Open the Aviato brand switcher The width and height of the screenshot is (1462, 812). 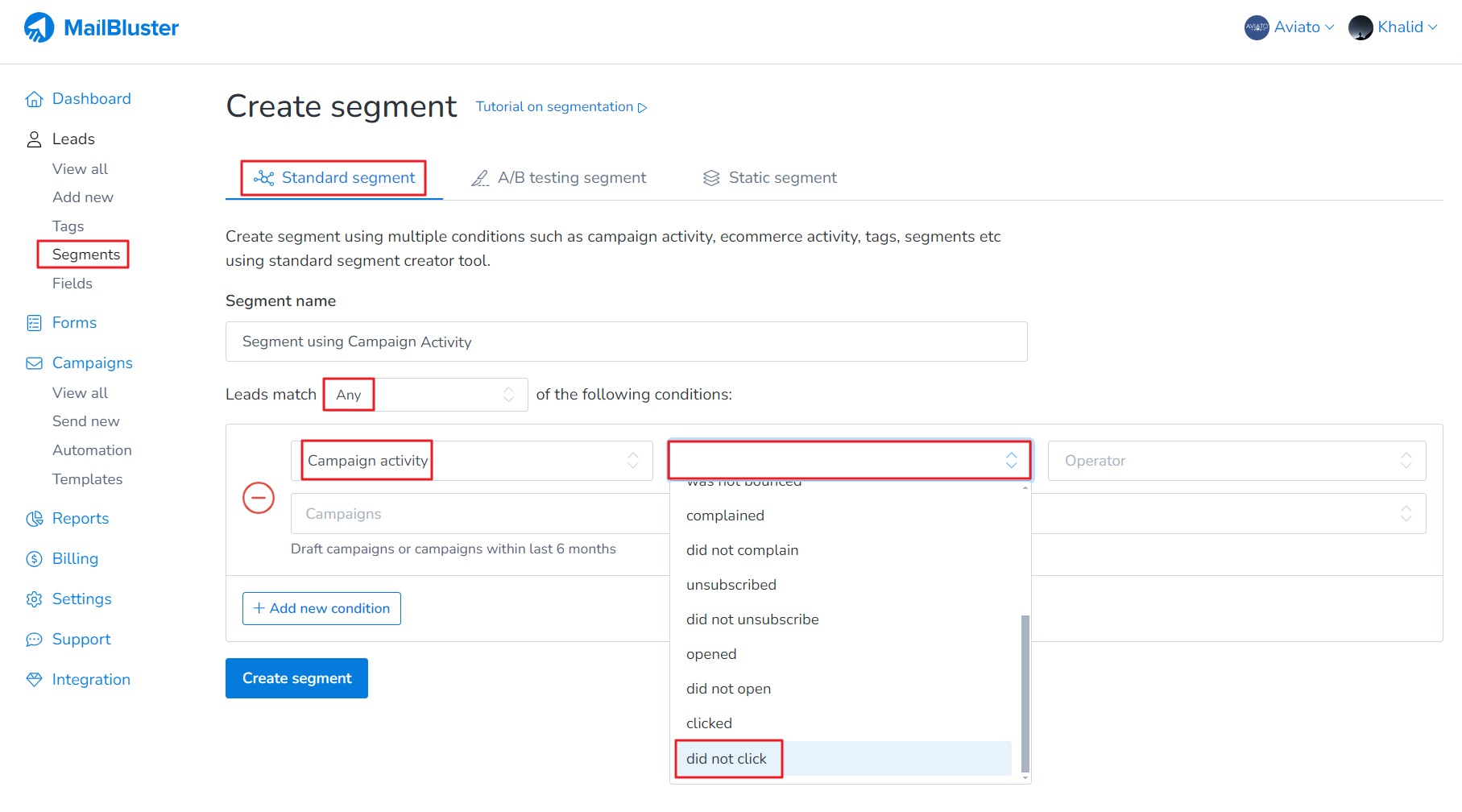click(x=1290, y=27)
